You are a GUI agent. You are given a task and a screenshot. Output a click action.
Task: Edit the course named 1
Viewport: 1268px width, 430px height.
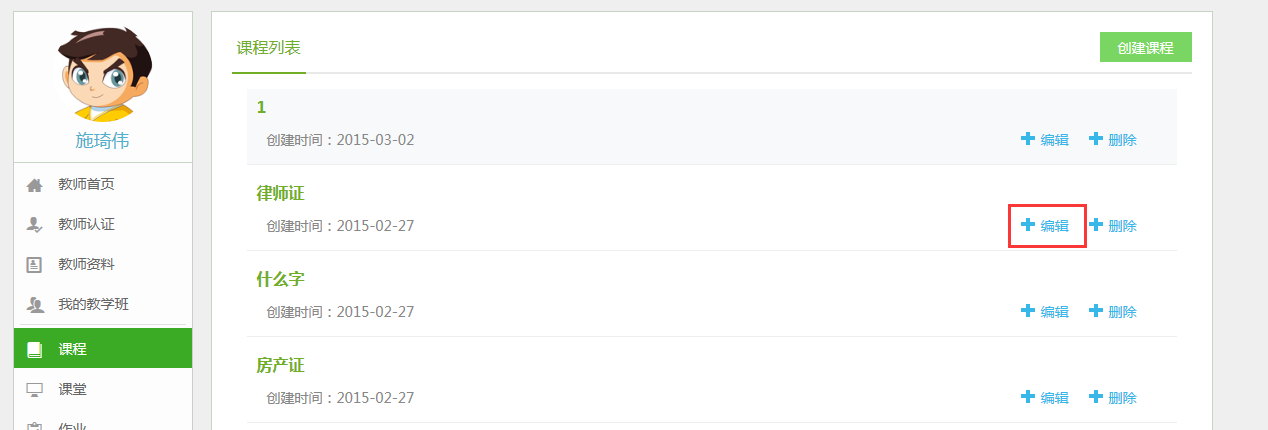click(x=1045, y=140)
